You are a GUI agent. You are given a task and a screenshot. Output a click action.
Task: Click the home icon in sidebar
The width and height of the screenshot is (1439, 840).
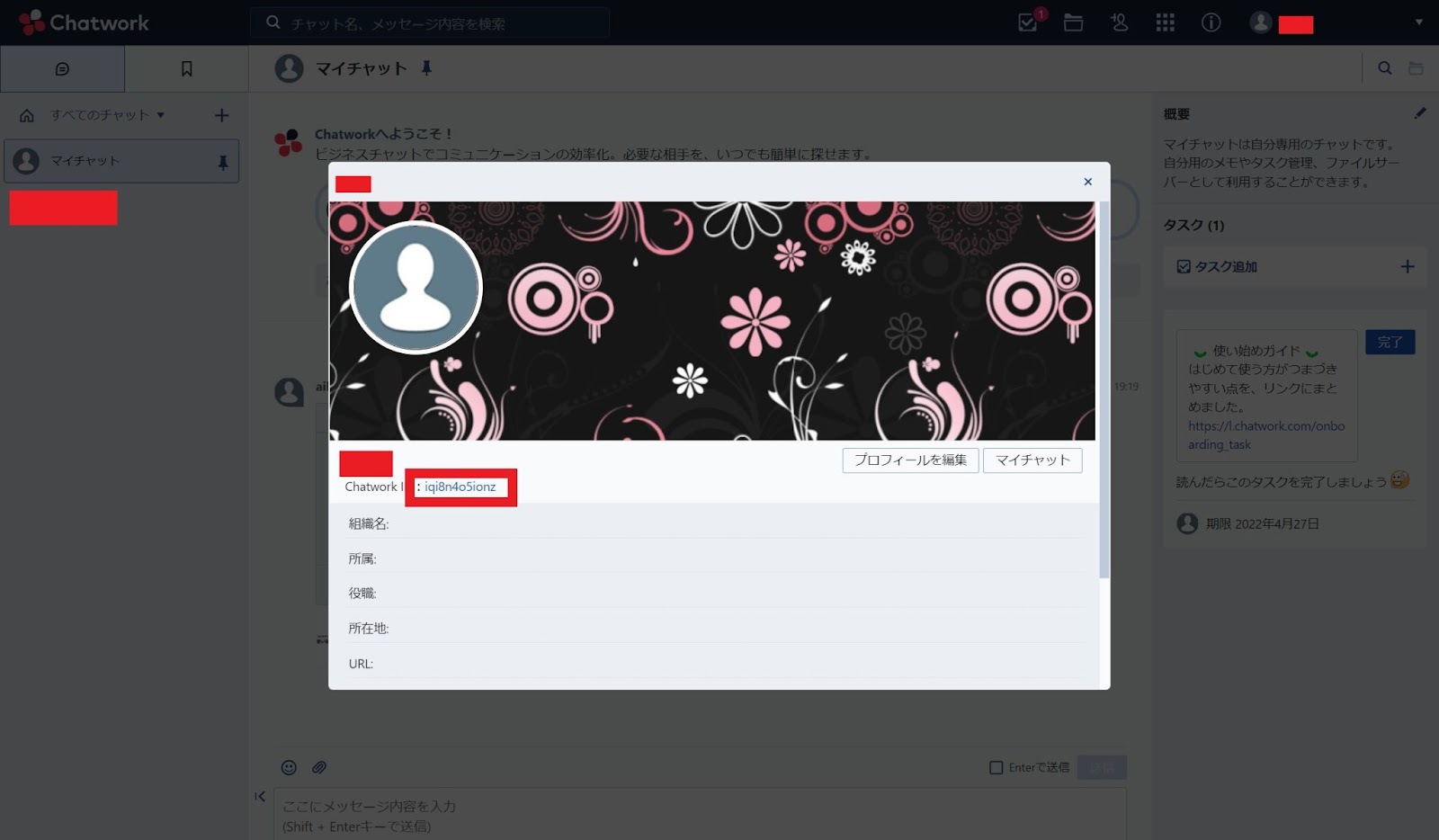(27, 115)
